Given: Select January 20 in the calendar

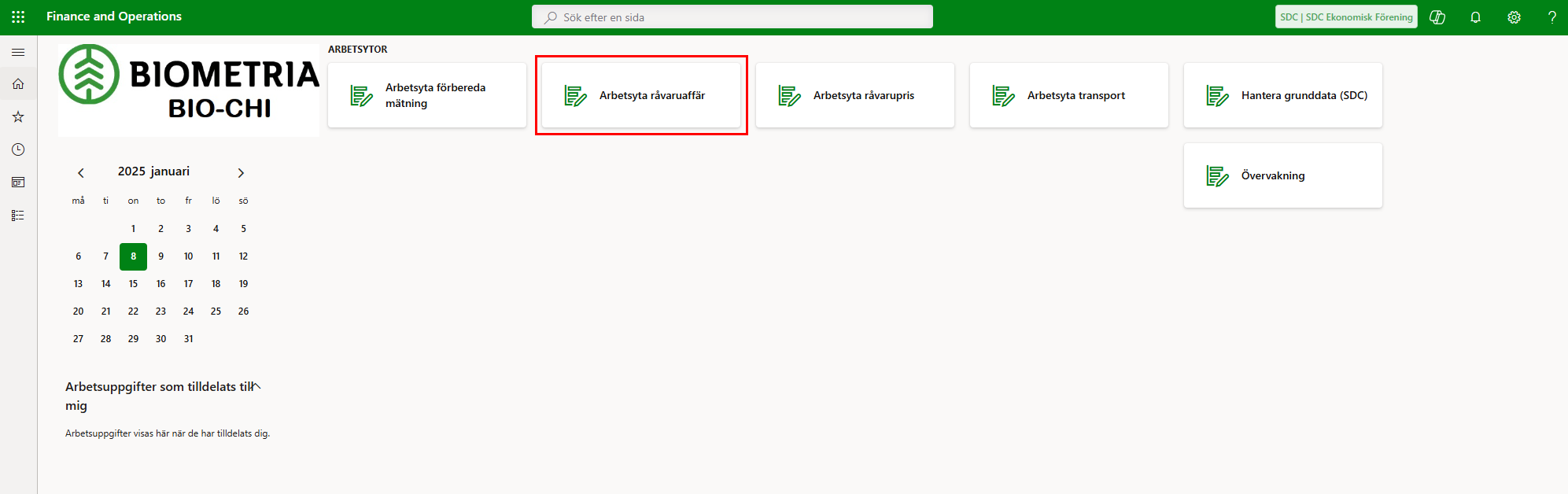Looking at the screenshot, I should click(78, 312).
